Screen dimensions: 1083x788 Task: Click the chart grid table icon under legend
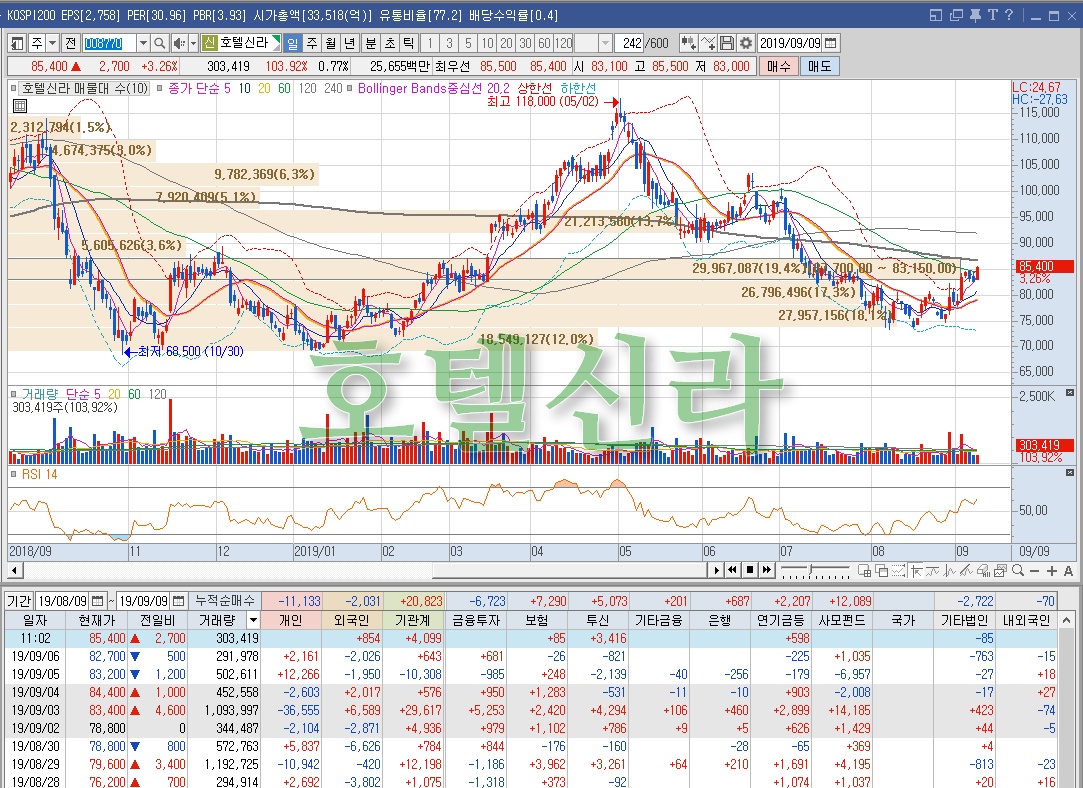tap(20, 106)
